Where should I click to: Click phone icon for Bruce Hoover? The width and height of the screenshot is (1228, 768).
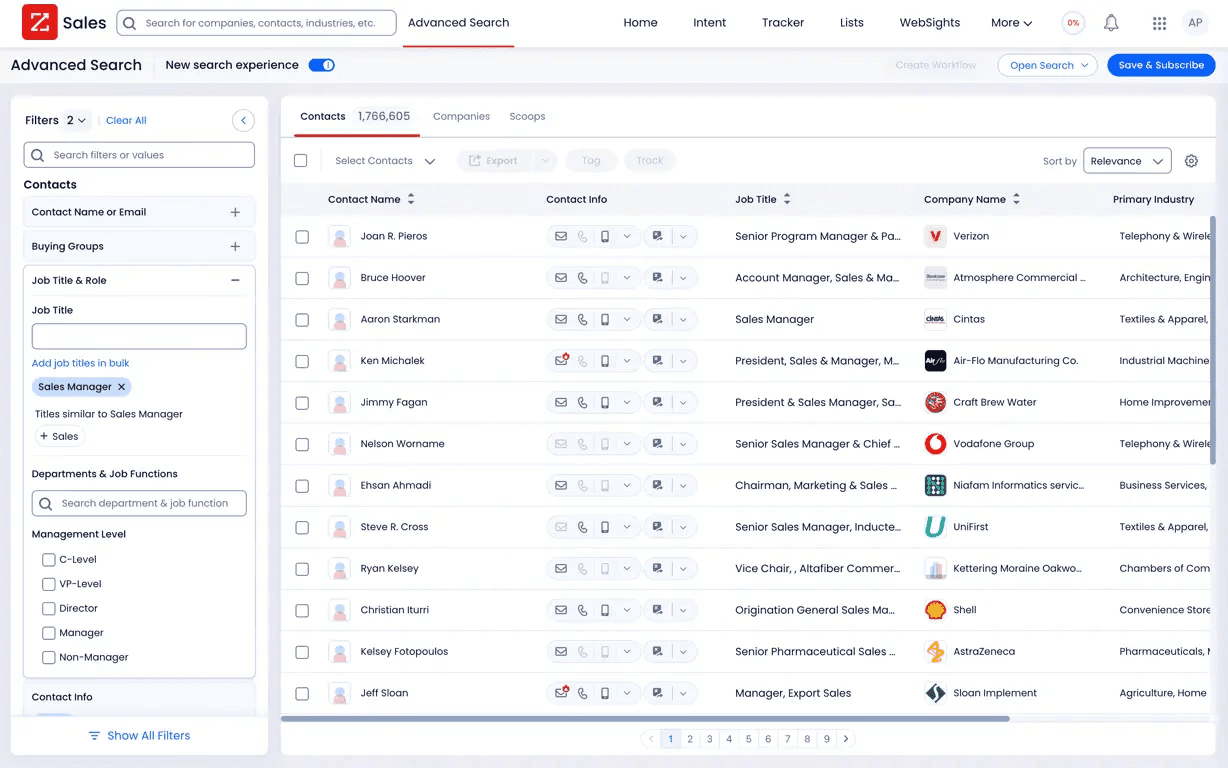(x=583, y=278)
